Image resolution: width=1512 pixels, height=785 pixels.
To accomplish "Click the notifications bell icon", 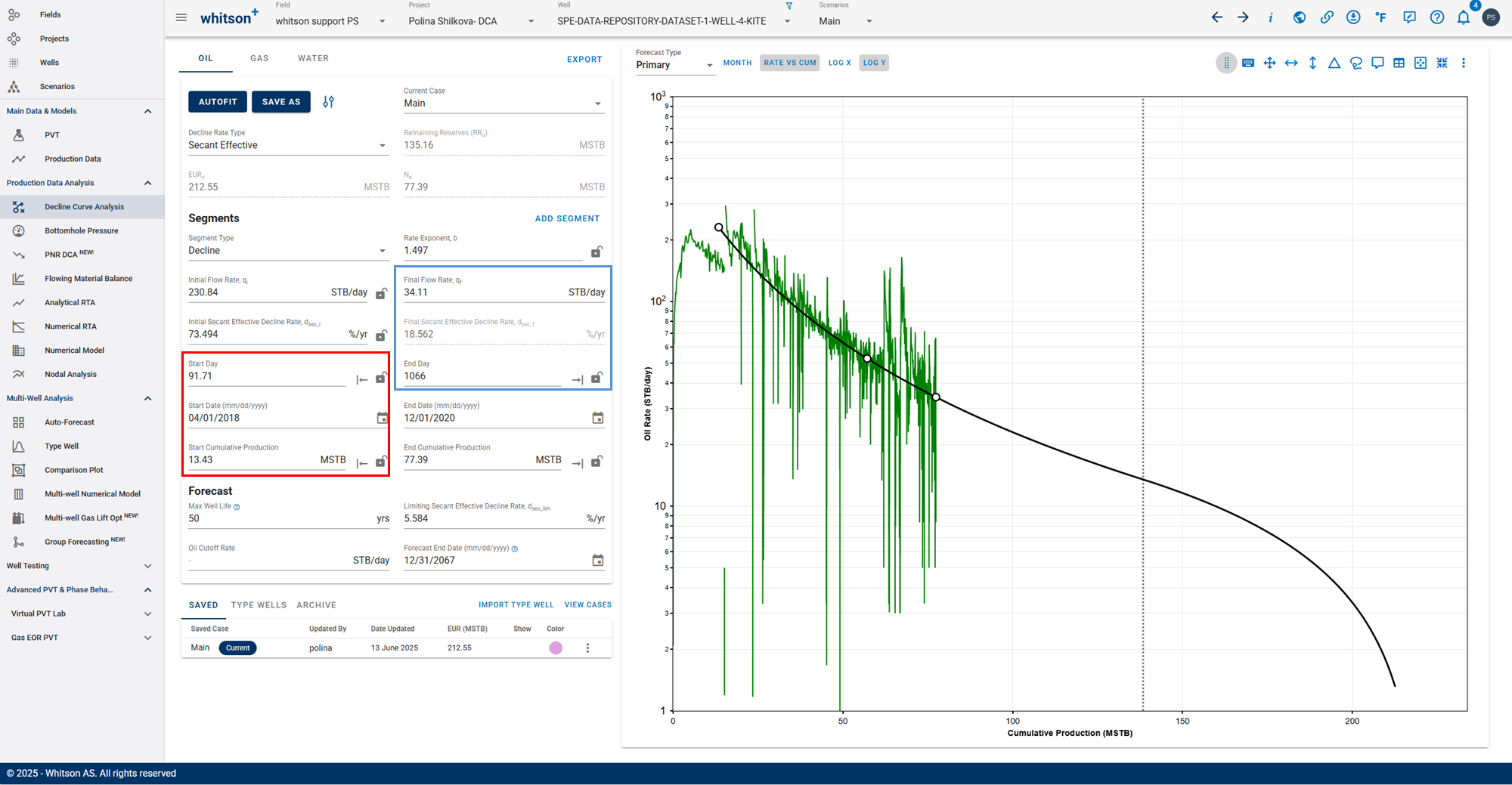I will pos(1464,17).
